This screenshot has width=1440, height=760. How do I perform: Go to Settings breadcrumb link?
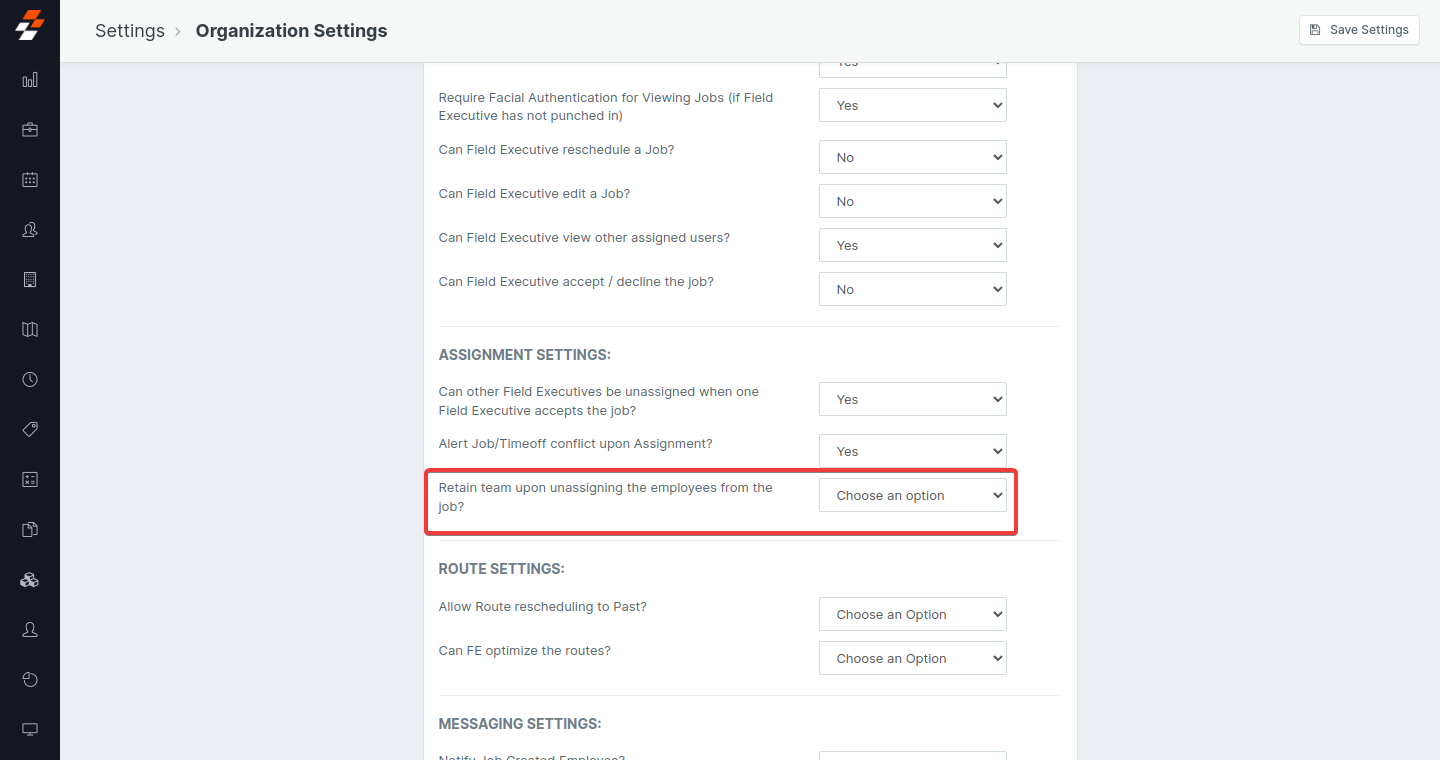pyautogui.click(x=130, y=31)
